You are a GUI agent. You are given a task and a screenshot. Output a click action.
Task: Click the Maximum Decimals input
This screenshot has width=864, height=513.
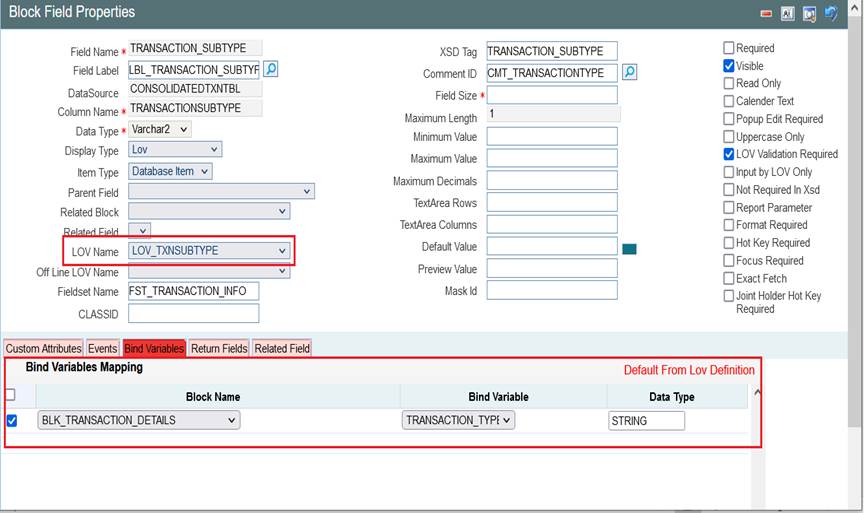552,180
